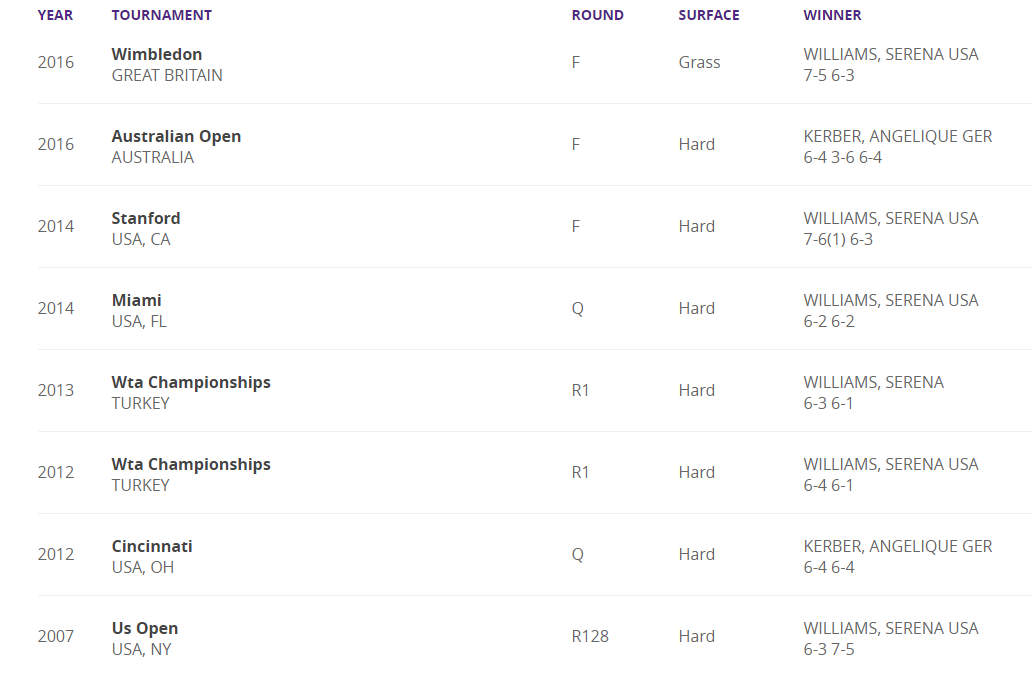Image resolution: width=1032 pixels, height=673 pixels.
Task: Click the score 7-6(1) 6-3
Action: (838, 239)
